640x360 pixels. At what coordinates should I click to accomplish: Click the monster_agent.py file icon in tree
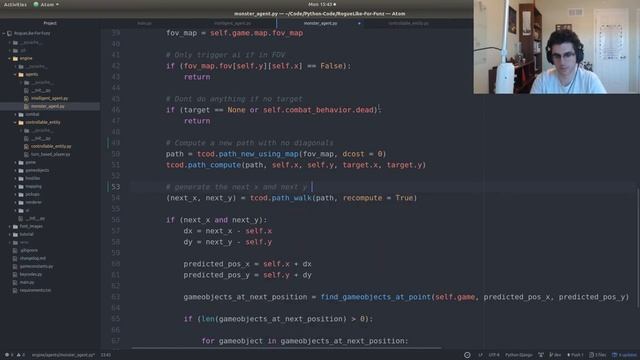27,106
